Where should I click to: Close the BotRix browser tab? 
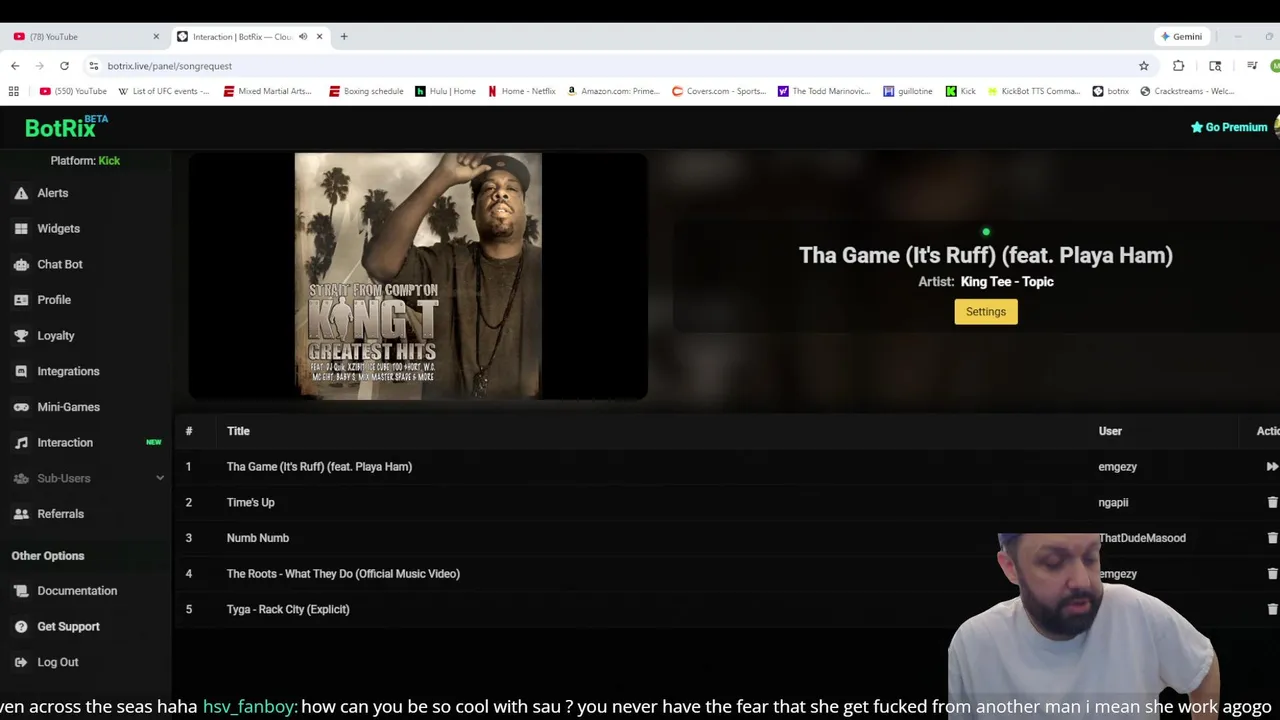pos(320,37)
